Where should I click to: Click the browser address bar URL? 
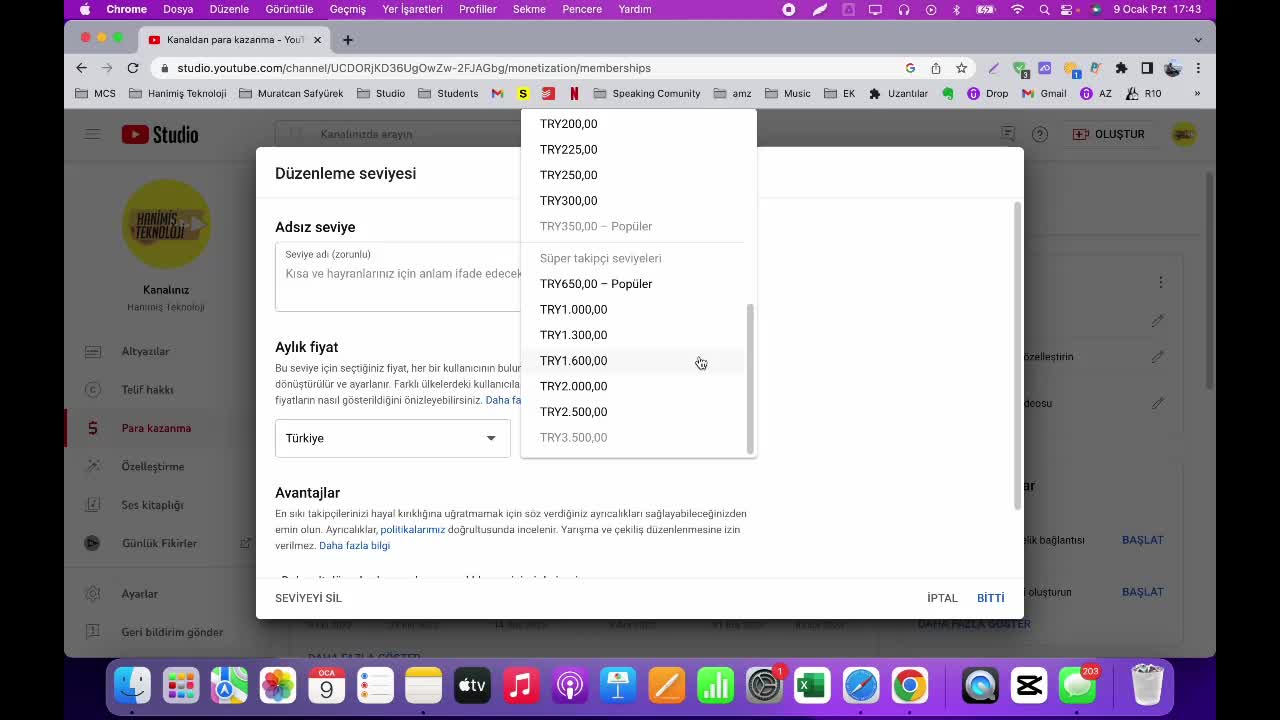coord(414,68)
